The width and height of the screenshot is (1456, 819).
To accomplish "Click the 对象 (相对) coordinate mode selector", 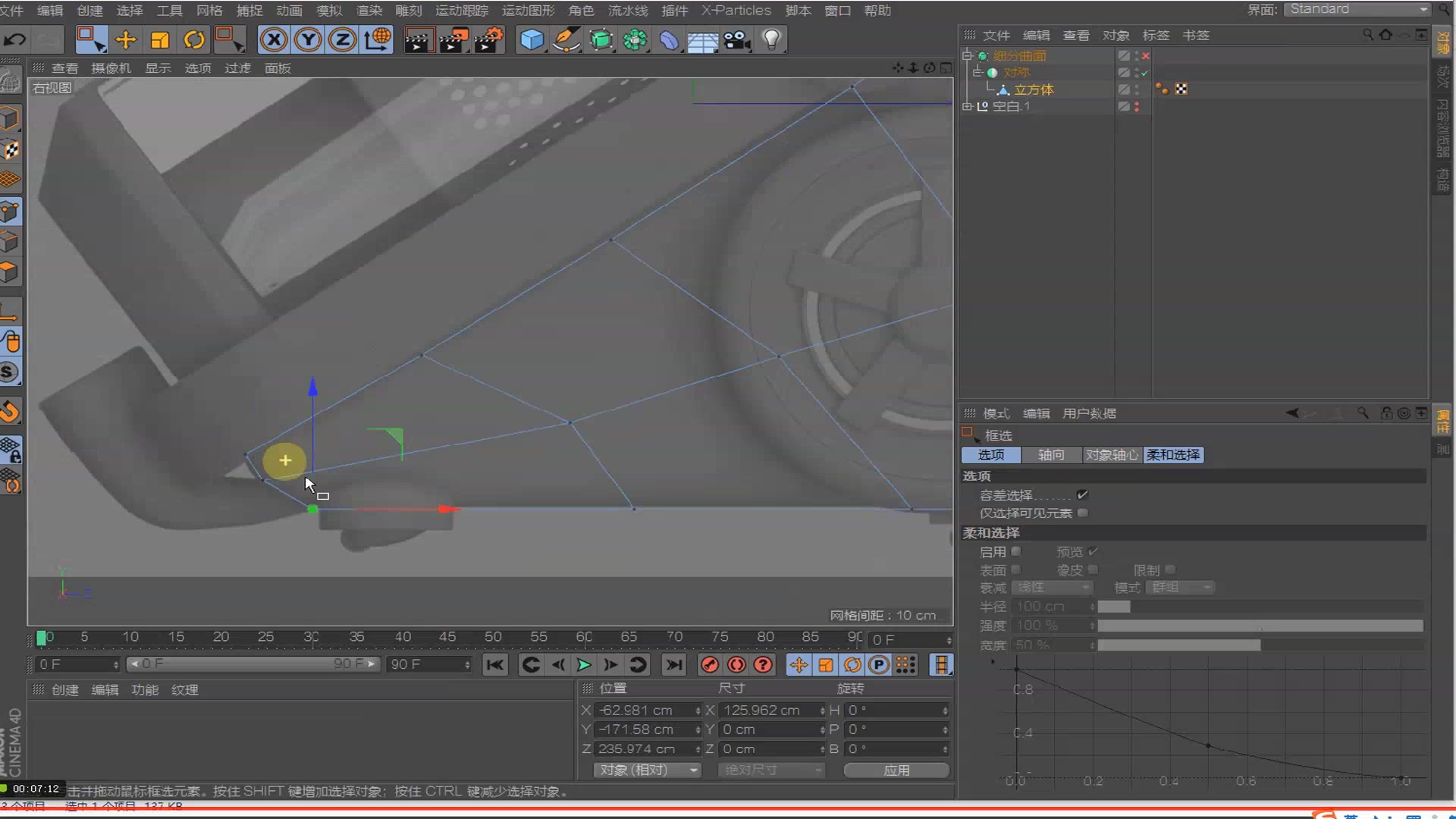I will (646, 770).
